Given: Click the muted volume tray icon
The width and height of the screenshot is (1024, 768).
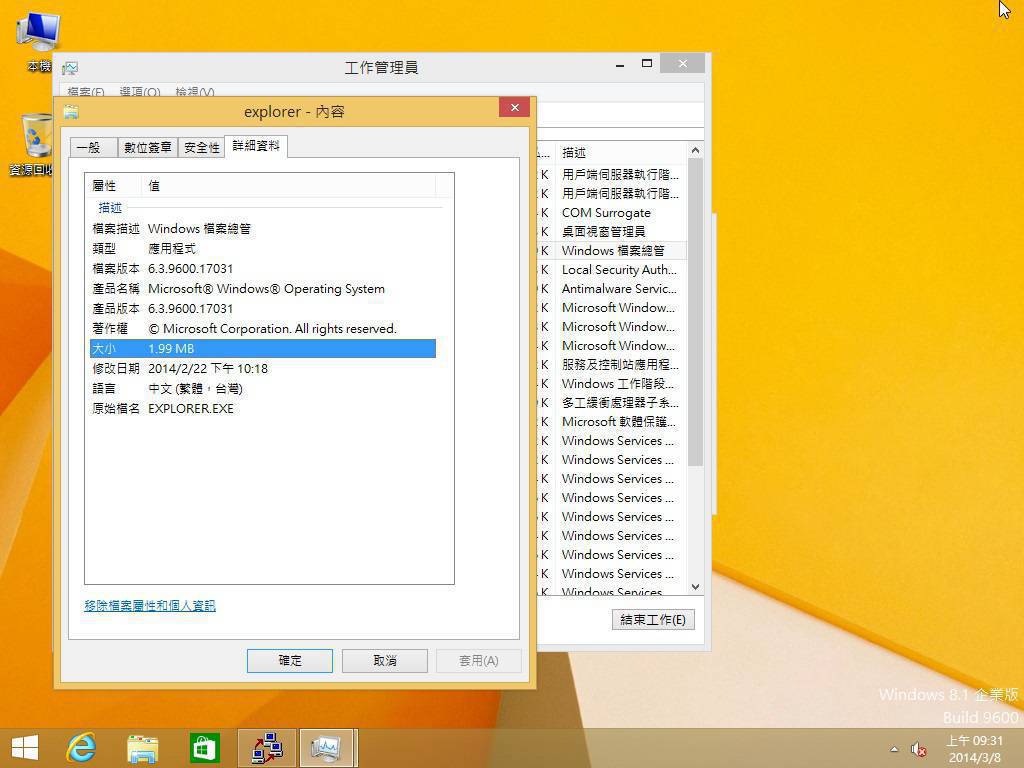Looking at the screenshot, I should click(919, 750).
